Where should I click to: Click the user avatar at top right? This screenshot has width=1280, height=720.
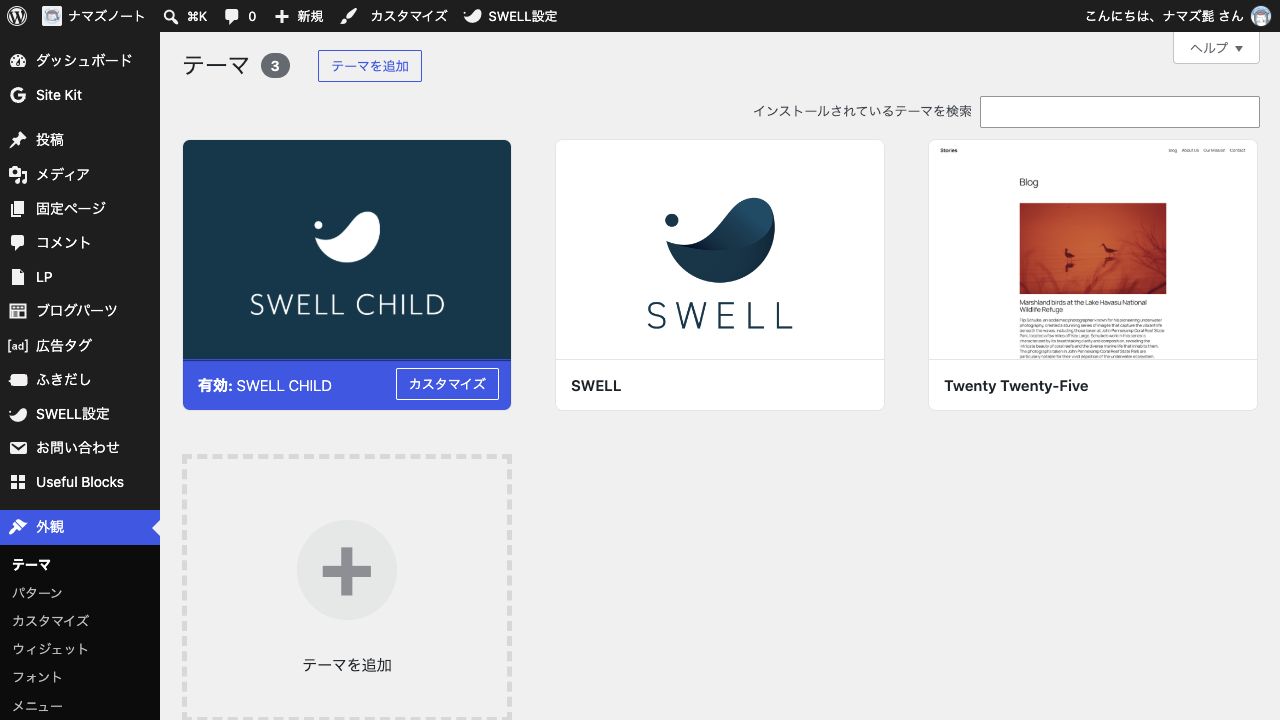[1261, 16]
